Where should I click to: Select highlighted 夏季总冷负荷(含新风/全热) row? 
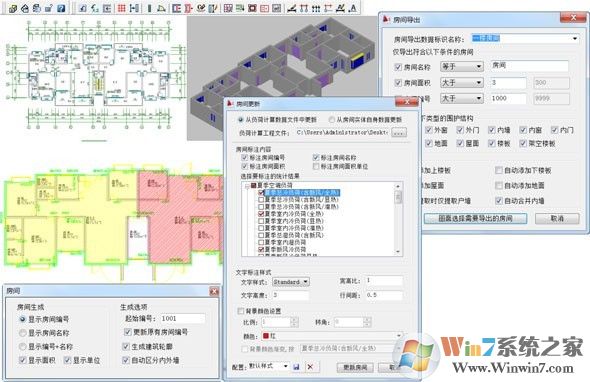click(302, 192)
